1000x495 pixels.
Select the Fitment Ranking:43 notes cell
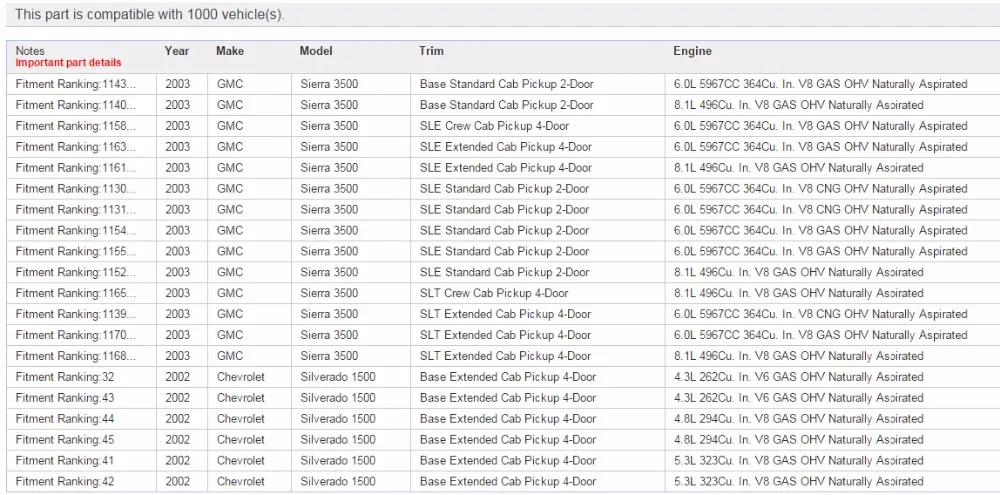tap(82, 397)
